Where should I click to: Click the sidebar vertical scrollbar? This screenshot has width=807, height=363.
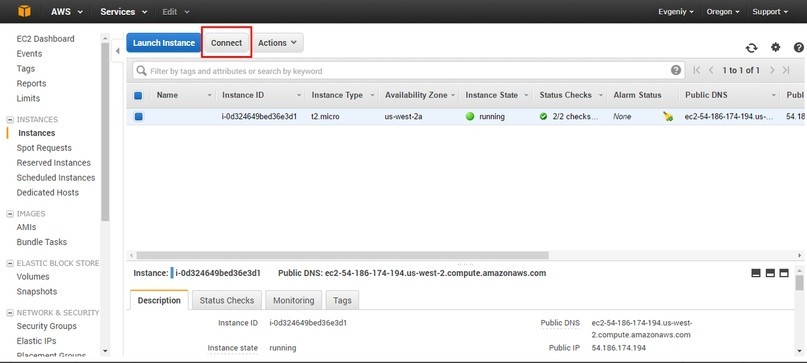tap(106, 131)
